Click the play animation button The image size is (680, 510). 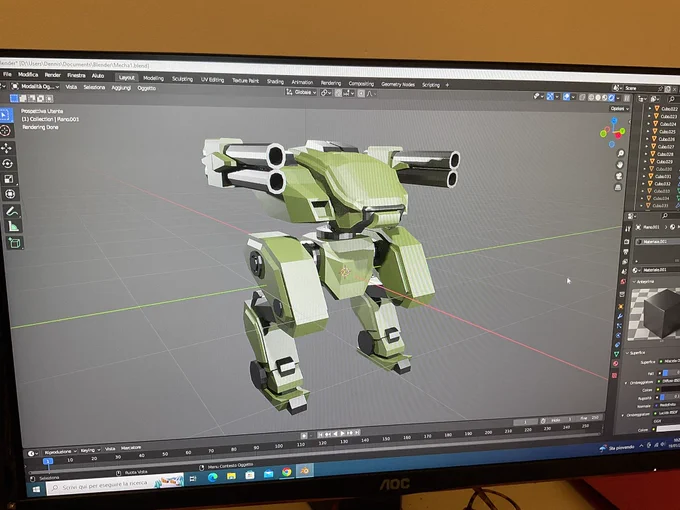(x=342, y=433)
